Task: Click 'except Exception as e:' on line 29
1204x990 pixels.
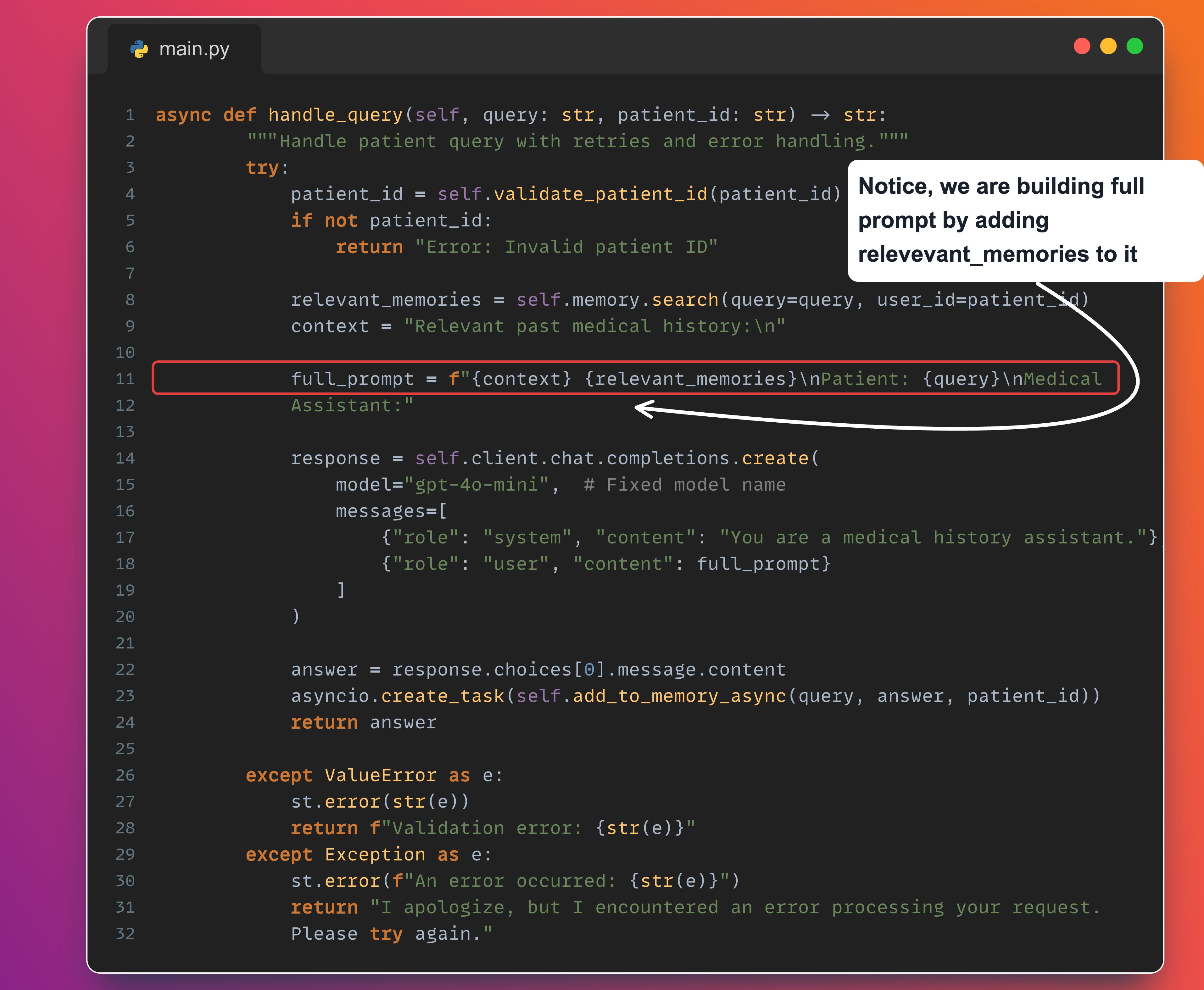Action: click(x=368, y=855)
